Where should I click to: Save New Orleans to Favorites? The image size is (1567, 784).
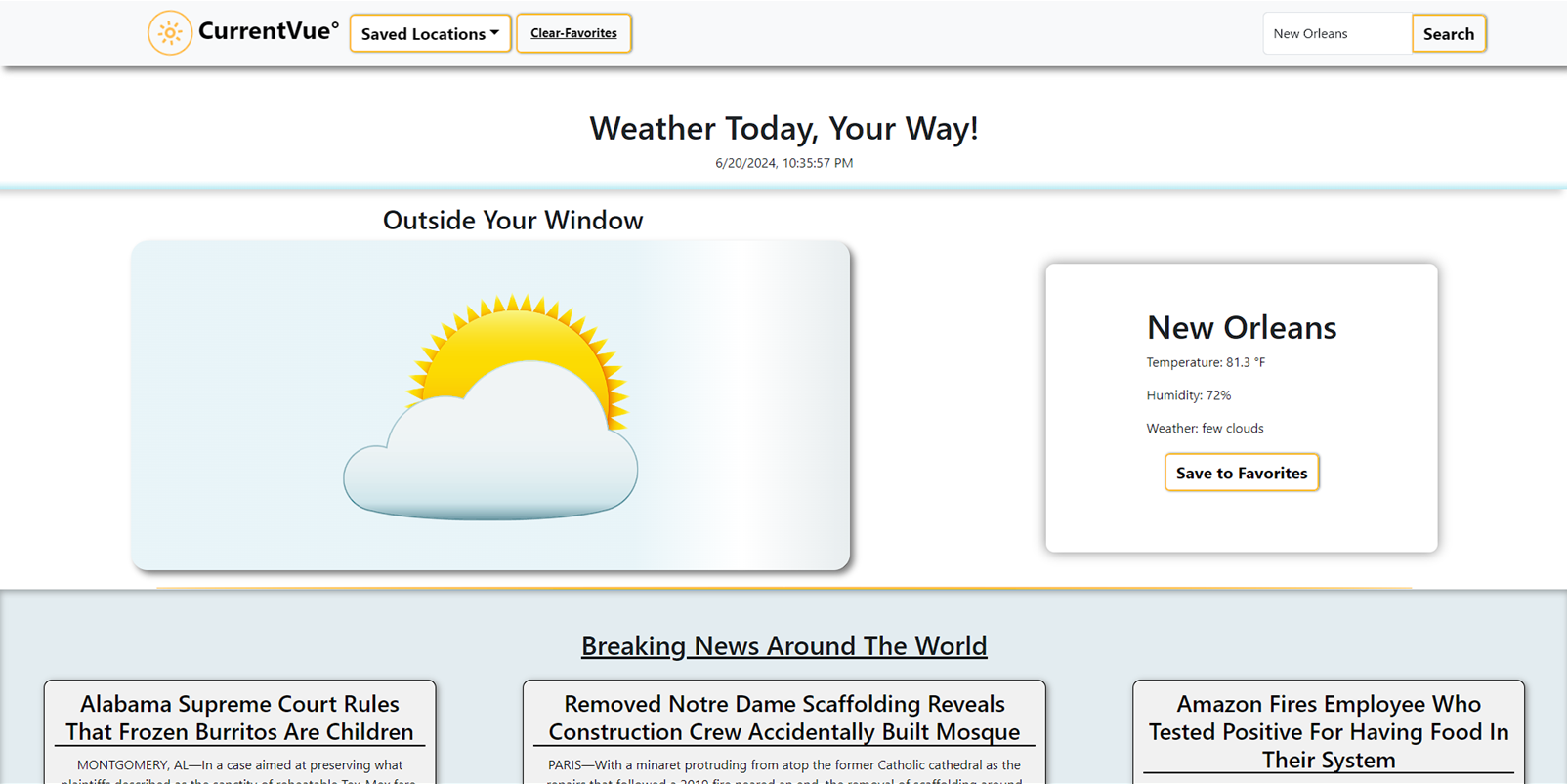[1241, 473]
